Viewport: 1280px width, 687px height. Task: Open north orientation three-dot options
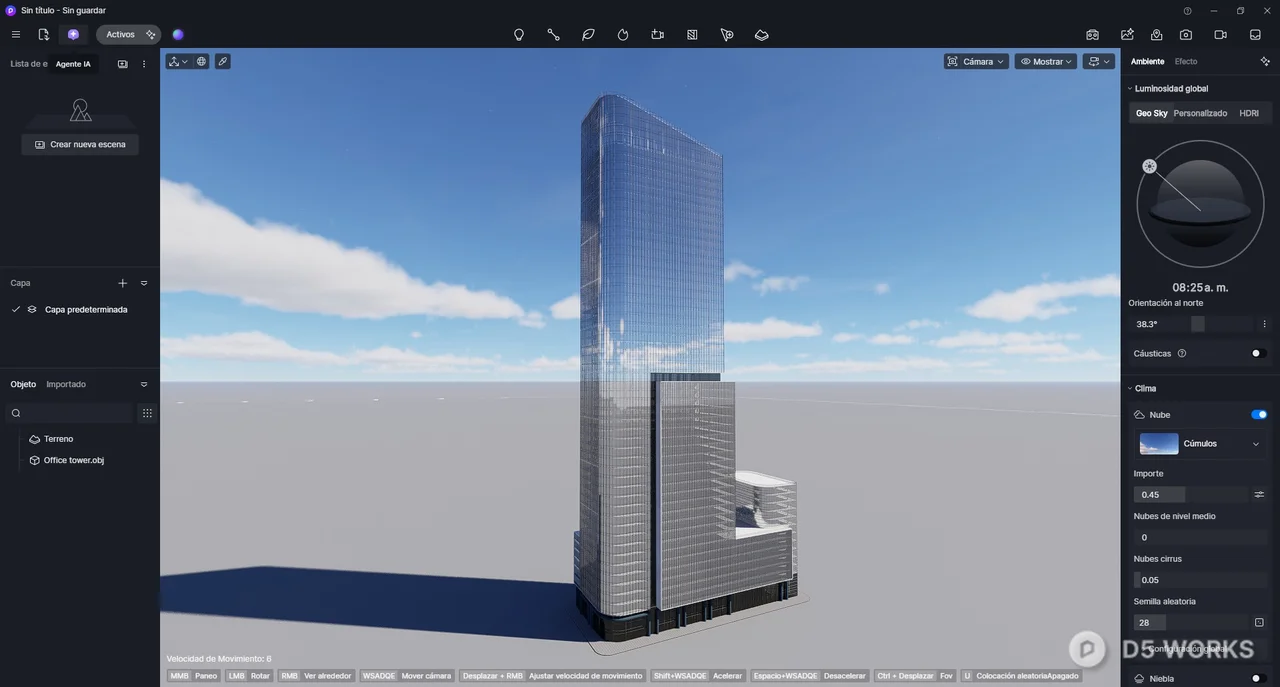1265,324
